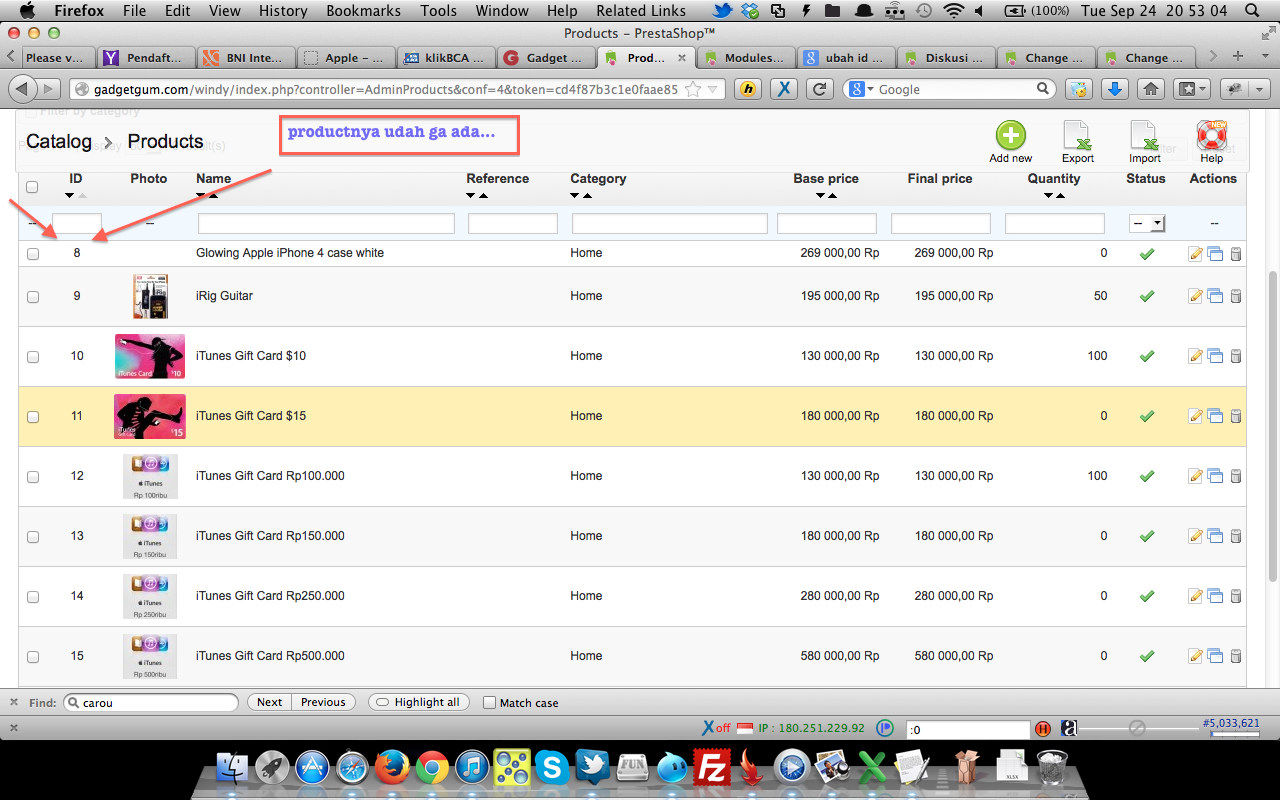Select the checkbox for iRig Guitar
Image resolution: width=1280 pixels, height=800 pixels.
(33, 297)
